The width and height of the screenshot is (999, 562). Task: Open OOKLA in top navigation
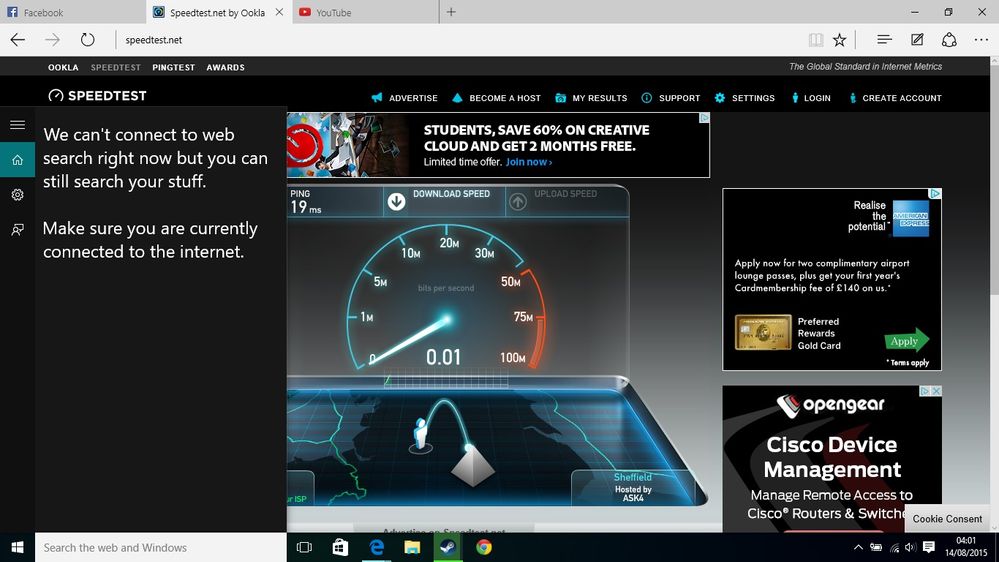click(x=63, y=67)
